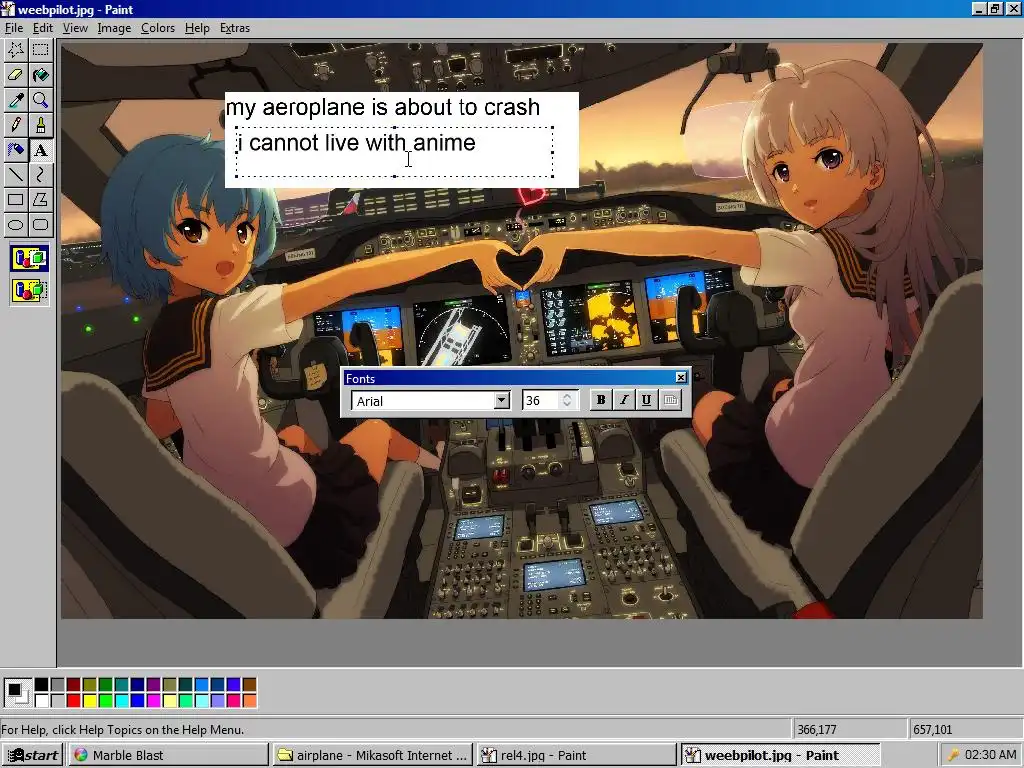
Task: Toggle vertical text in Fonts toolbar
Action: 670,400
